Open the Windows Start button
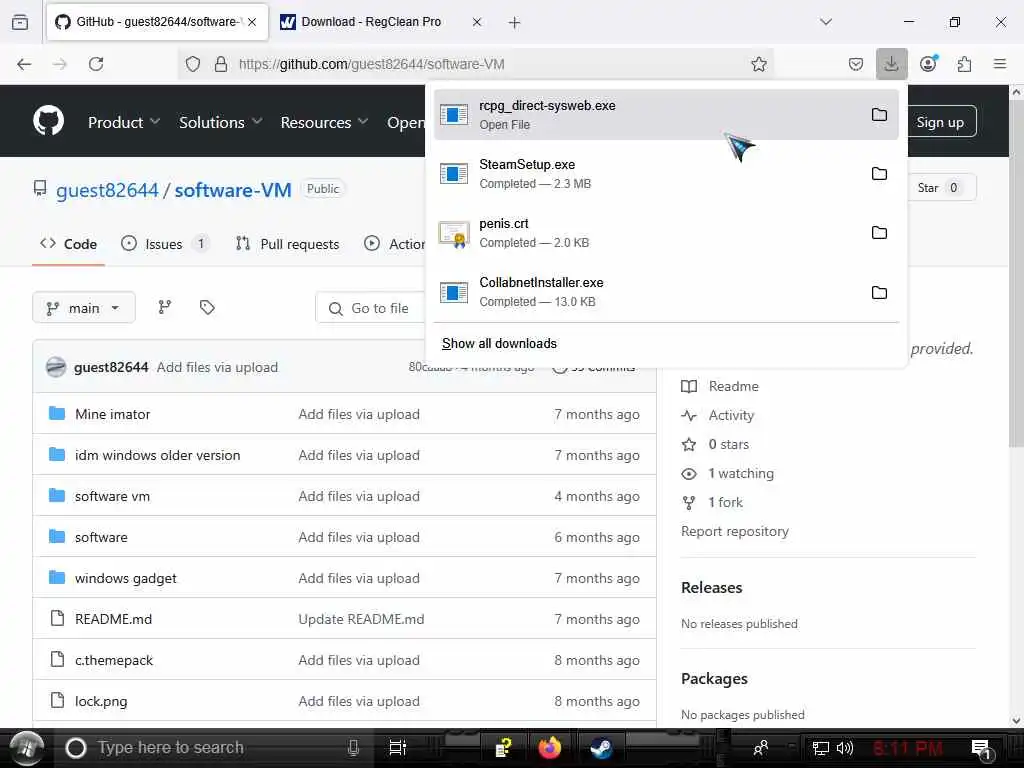This screenshot has width=1024, height=768. (27, 748)
